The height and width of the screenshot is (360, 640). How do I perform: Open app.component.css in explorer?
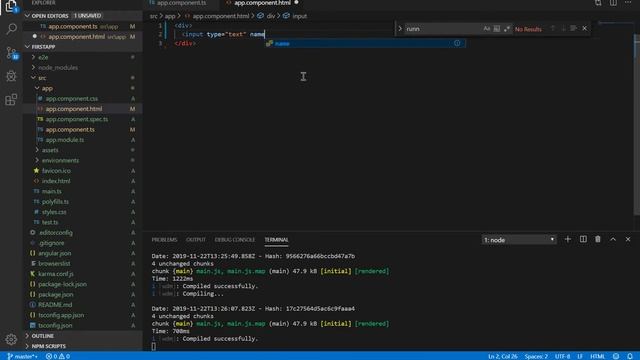pos(71,99)
